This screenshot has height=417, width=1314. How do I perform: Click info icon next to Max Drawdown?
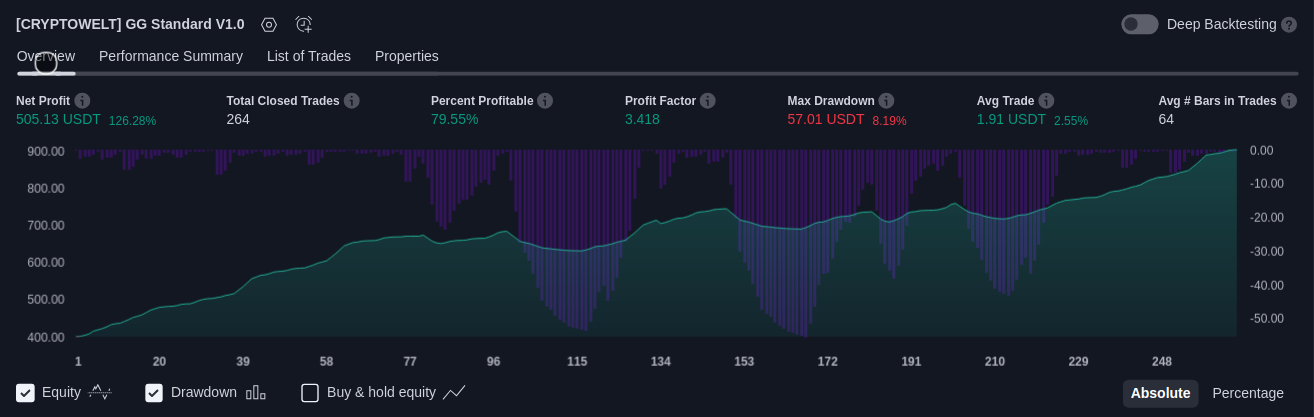[x=886, y=101]
